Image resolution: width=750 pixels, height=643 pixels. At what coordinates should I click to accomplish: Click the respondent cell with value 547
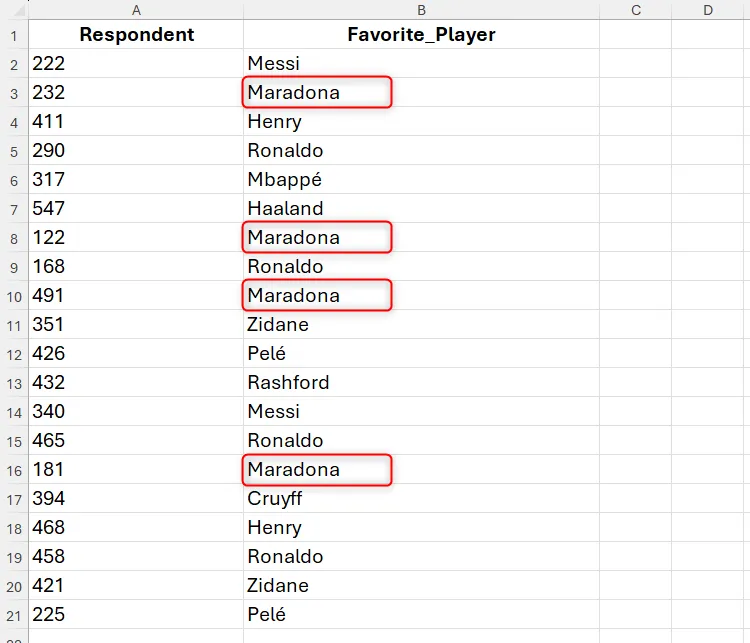pos(136,209)
